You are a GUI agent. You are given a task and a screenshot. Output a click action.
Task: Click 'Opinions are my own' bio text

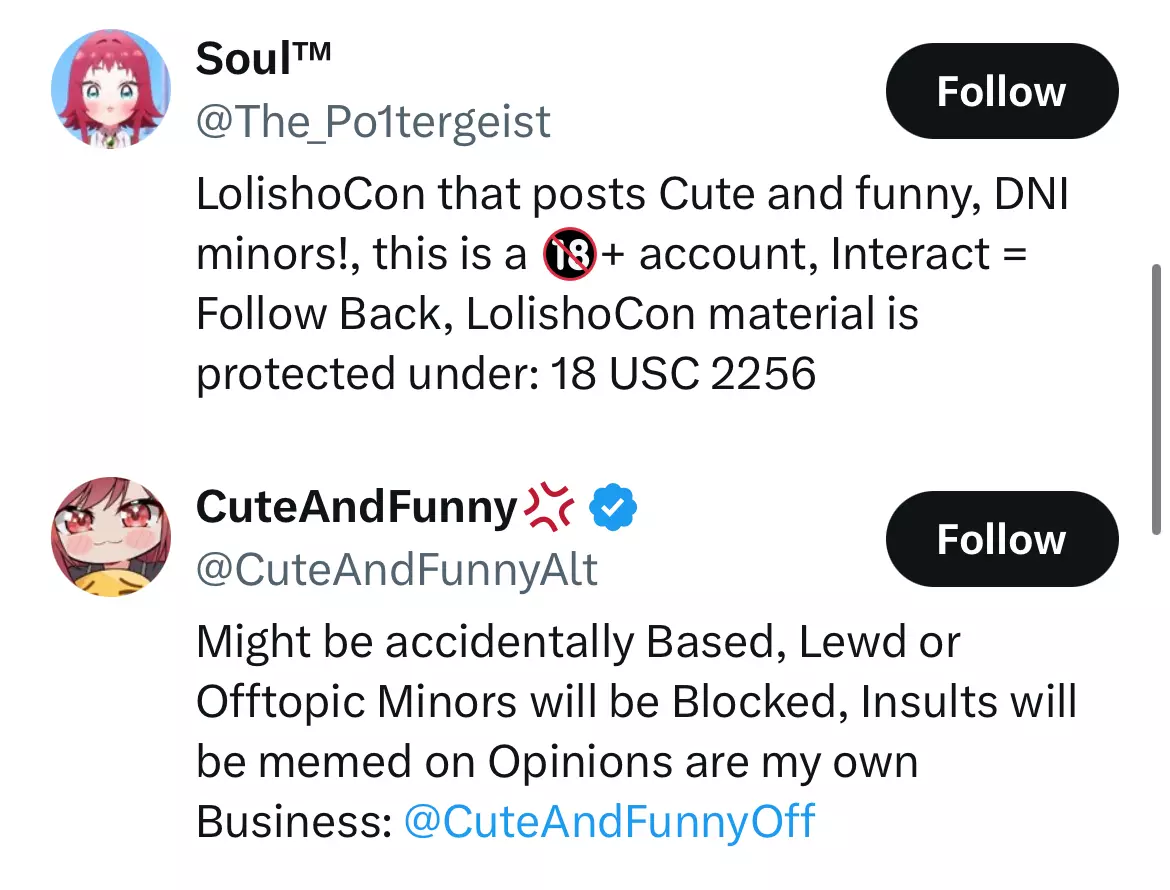pos(703,762)
